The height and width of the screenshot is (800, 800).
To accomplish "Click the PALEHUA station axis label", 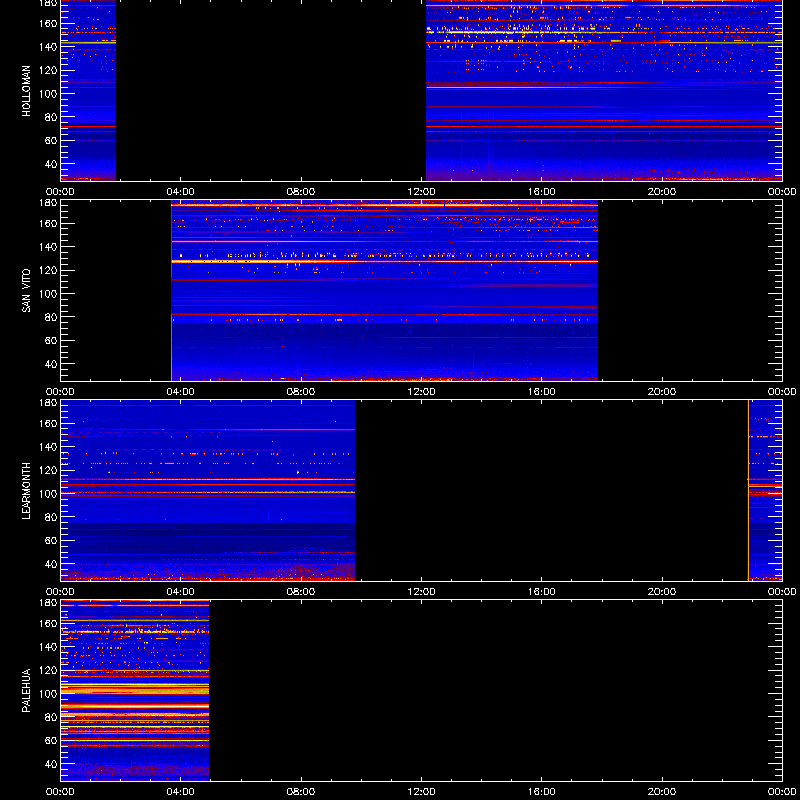I will 26,691.
